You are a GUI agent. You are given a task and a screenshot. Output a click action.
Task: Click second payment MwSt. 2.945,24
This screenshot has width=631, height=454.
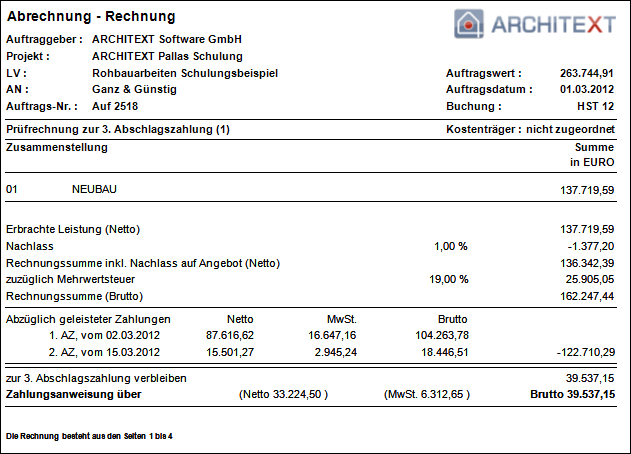tap(336, 352)
